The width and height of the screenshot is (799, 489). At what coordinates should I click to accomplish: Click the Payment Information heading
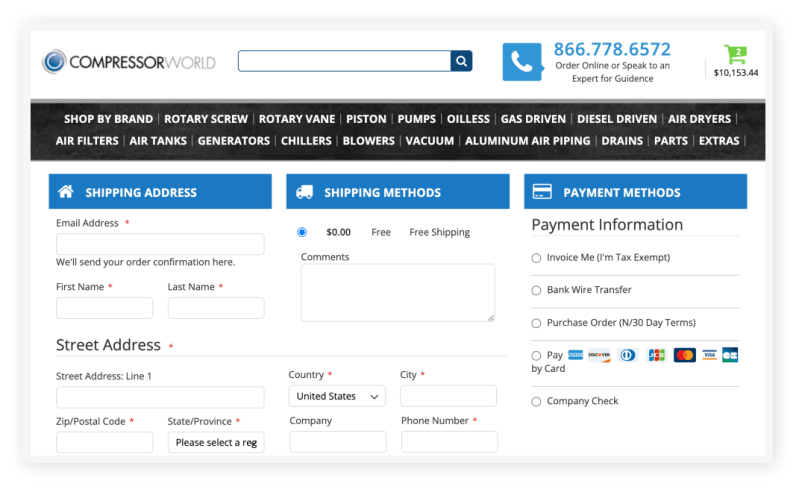[607, 225]
